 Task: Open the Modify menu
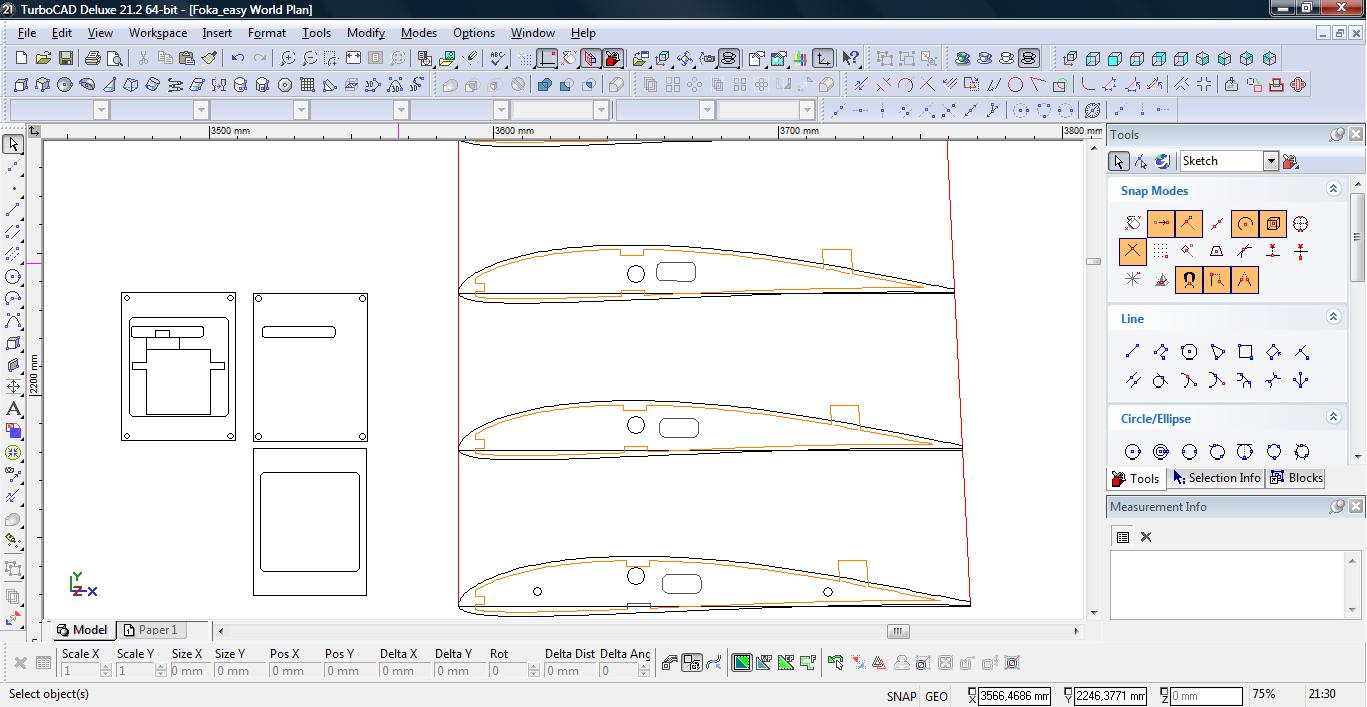click(x=365, y=33)
